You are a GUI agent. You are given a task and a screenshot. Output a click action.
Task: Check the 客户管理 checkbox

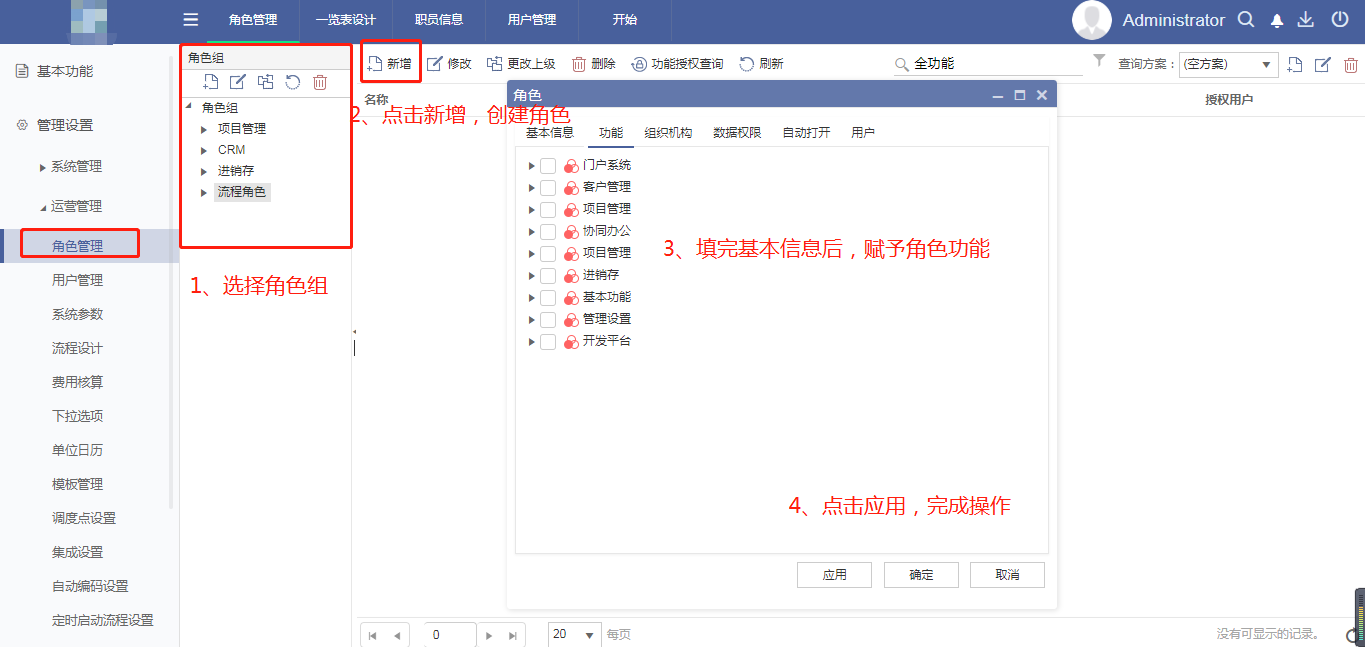coord(548,186)
